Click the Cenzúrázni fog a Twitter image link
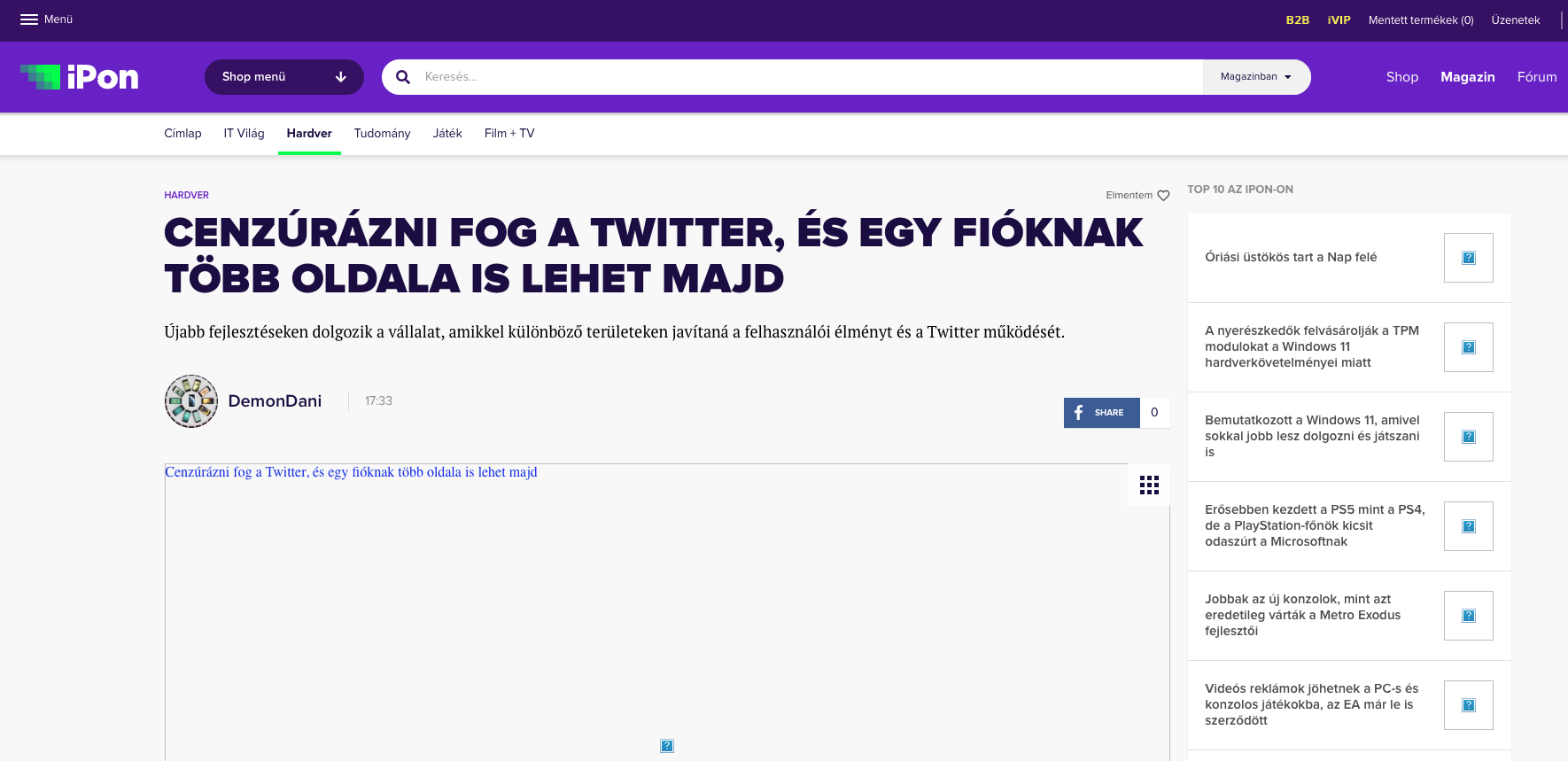This screenshot has width=1568, height=761. 351,472
